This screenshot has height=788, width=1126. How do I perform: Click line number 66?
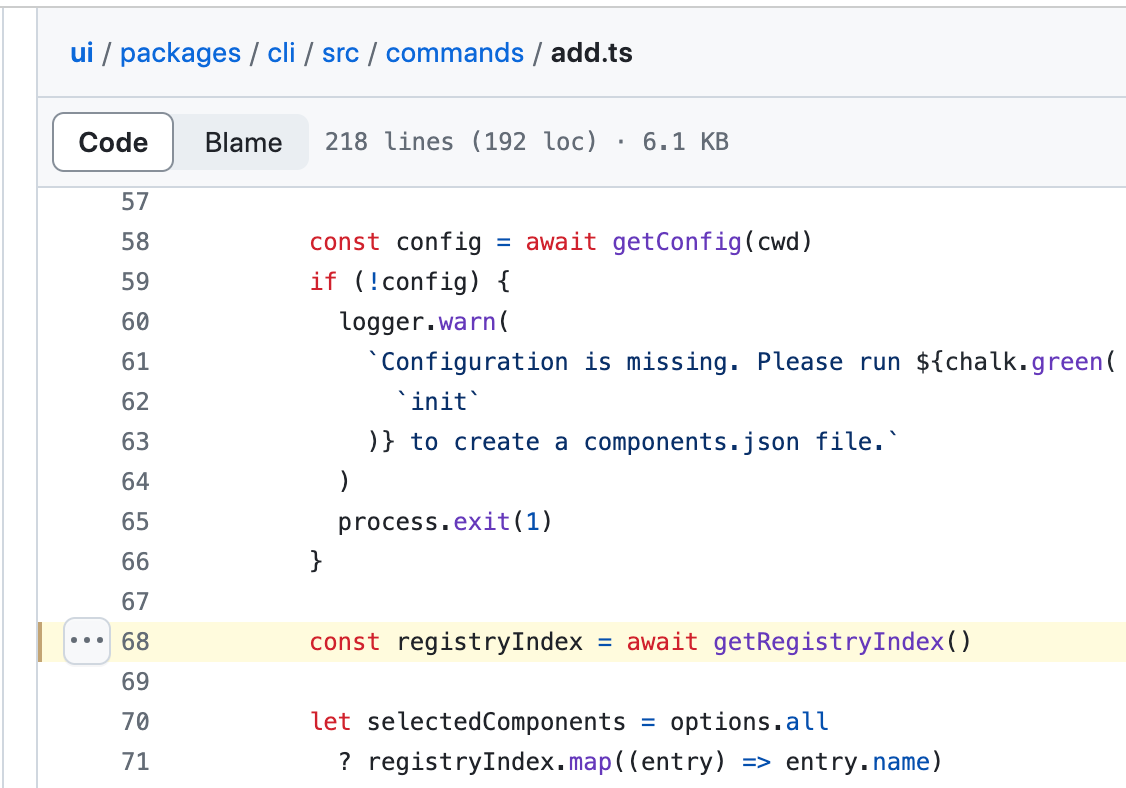[134, 561]
